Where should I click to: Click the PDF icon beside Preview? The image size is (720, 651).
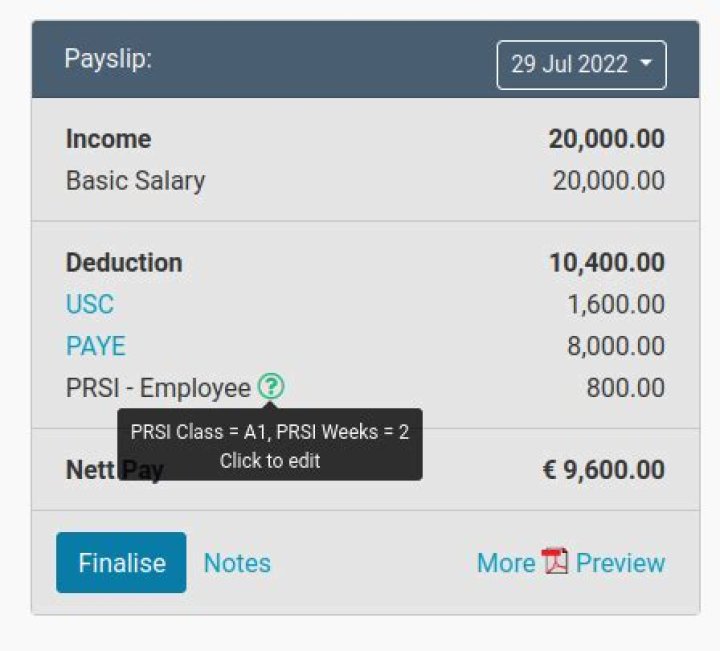(555, 562)
